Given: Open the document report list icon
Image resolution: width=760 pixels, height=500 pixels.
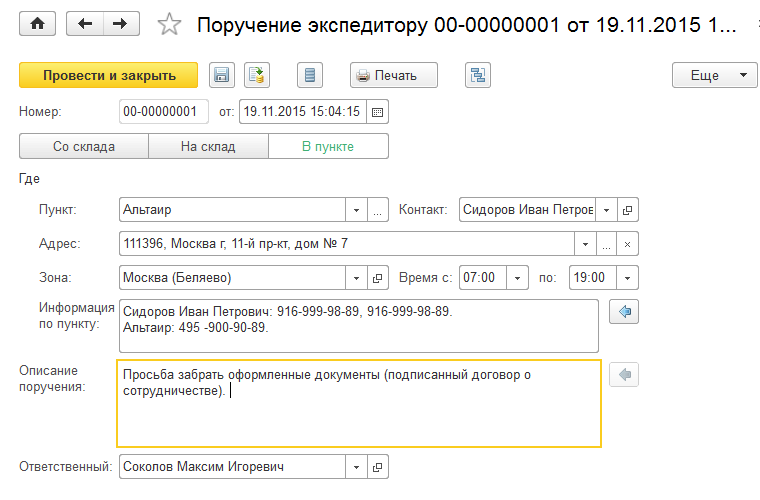Looking at the screenshot, I should [x=310, y=75].
